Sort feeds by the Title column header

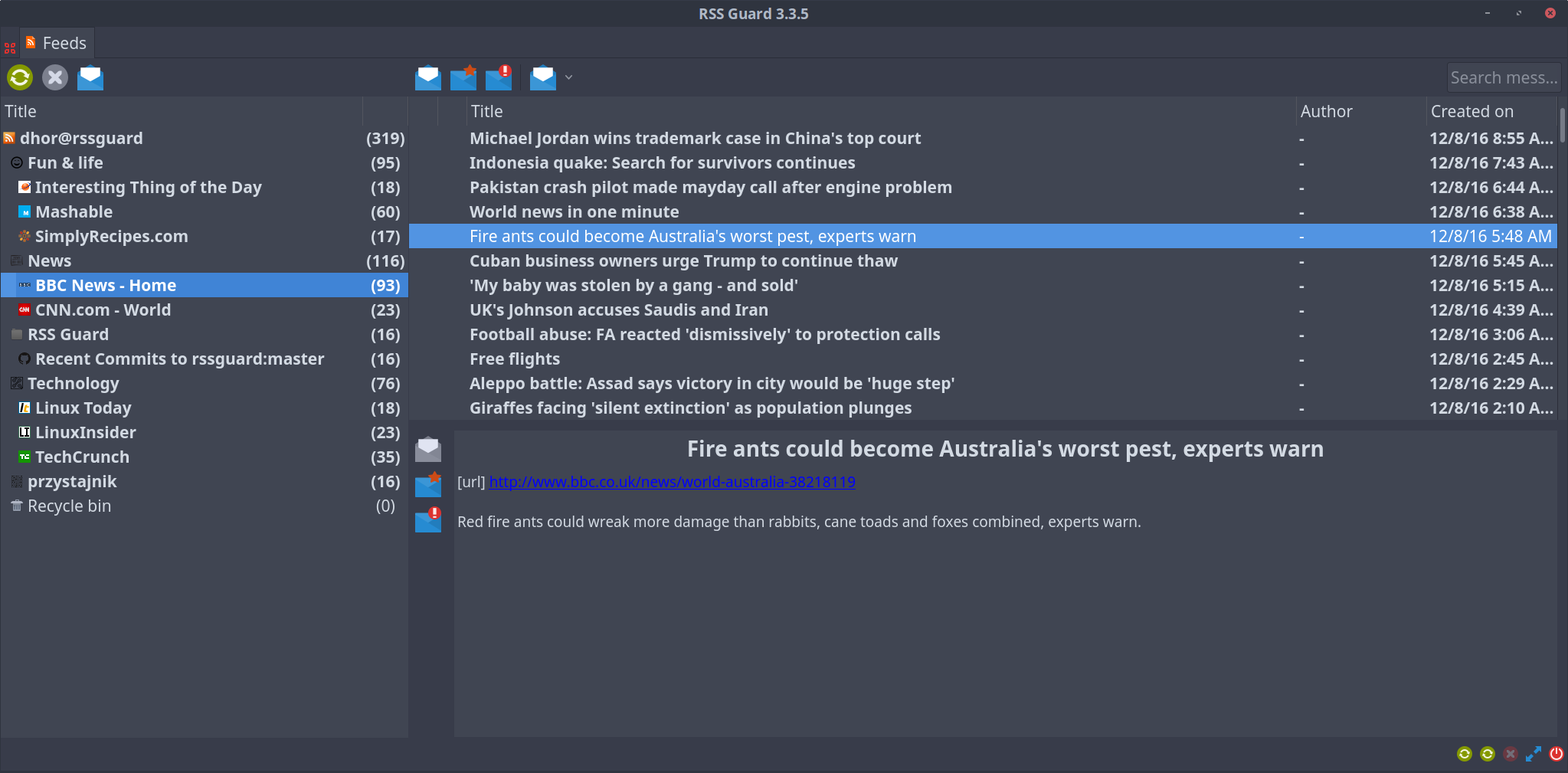(x=182, y=111)
